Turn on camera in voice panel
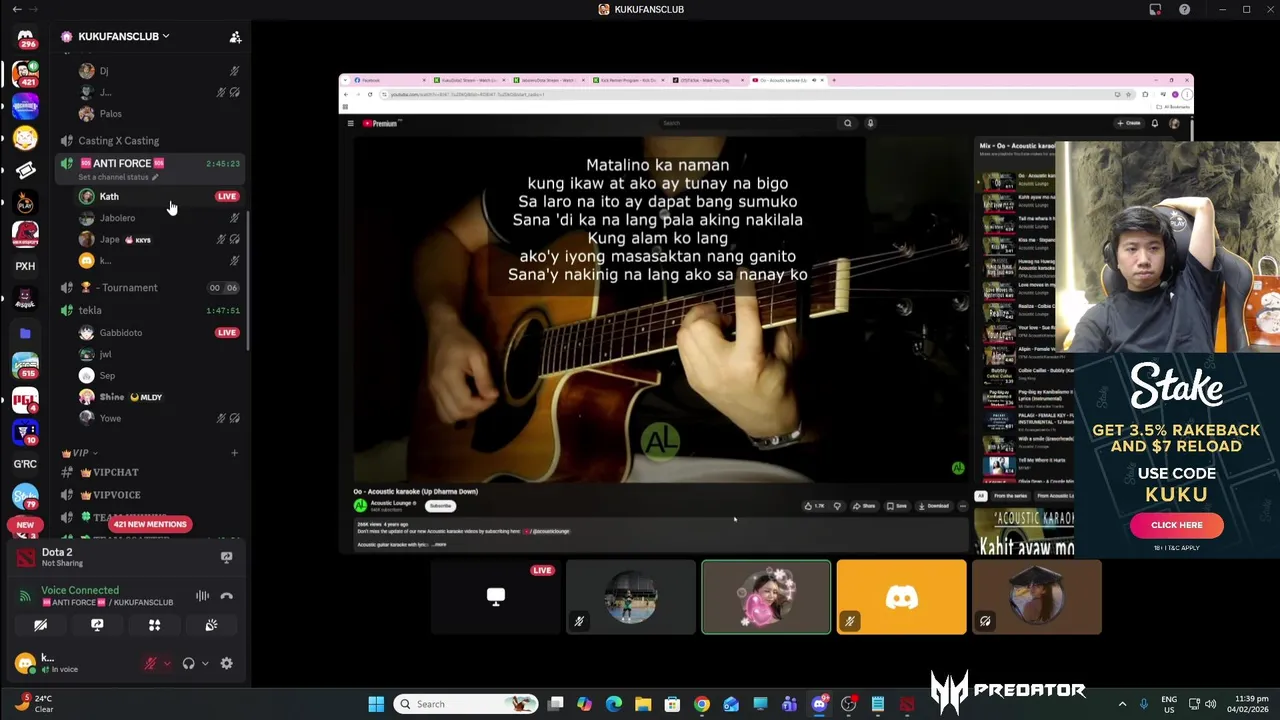 click(40, 625)
